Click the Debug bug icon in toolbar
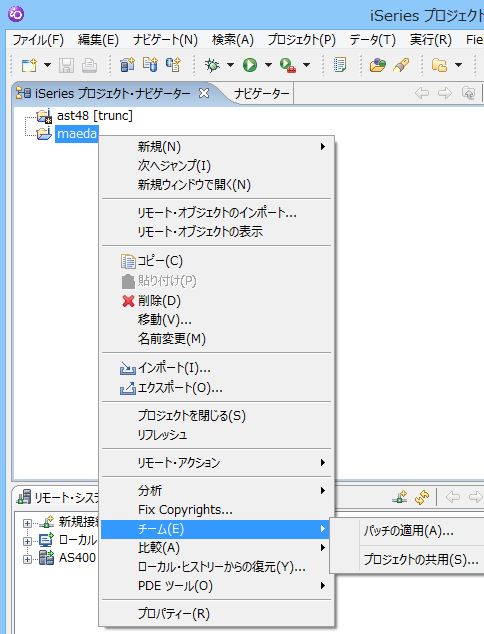This screenshot has width=484, height=634. [212, 65]
